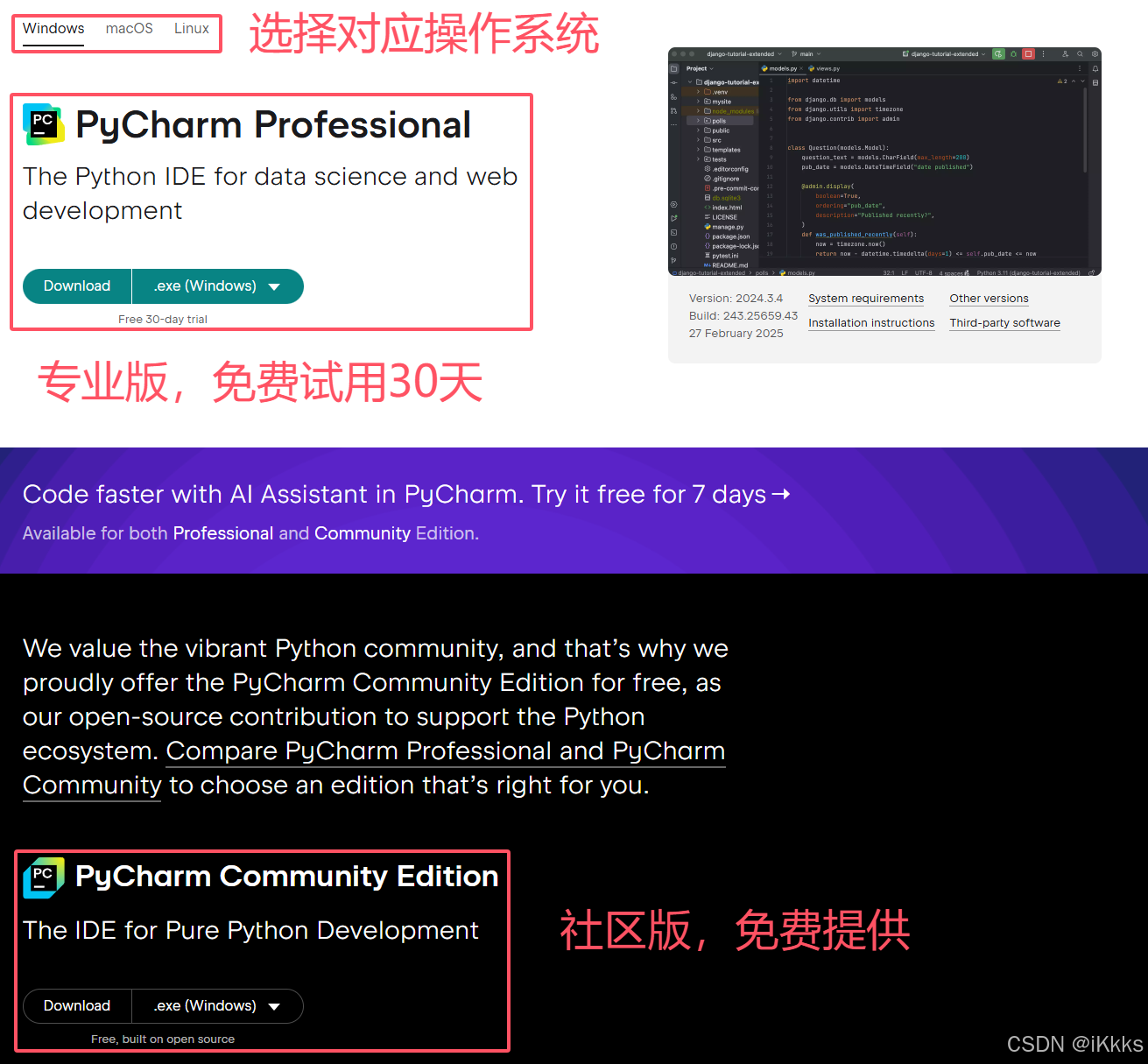Select the views.py editor tab in IDE preview

[824, 68]
